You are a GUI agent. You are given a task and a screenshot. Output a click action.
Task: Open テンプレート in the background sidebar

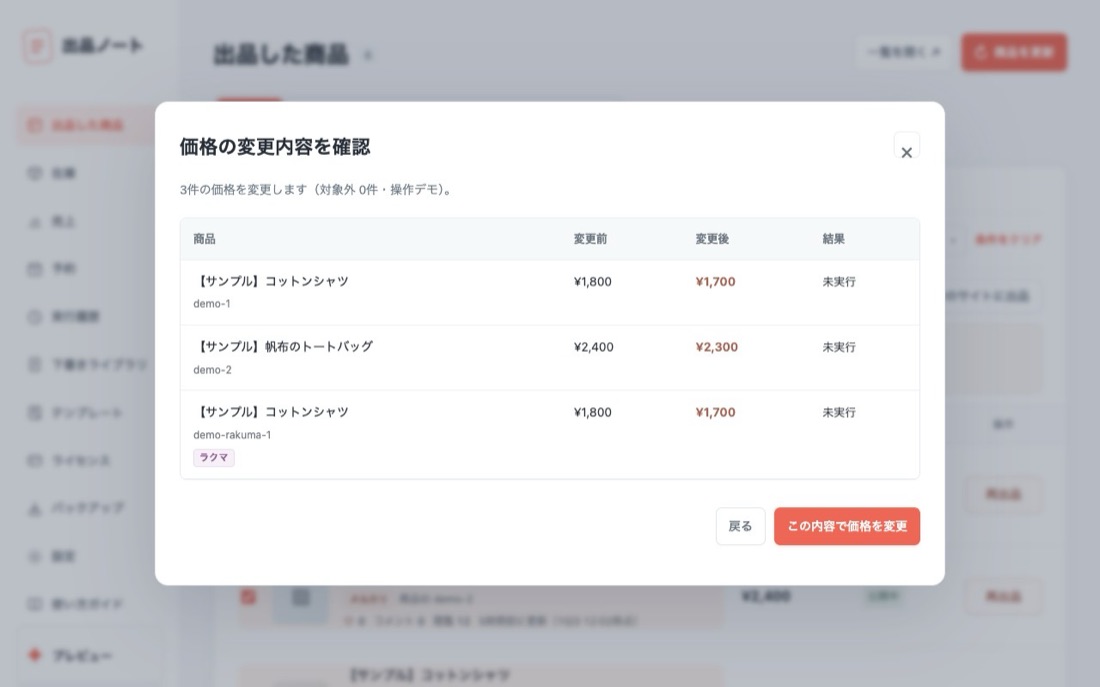87,413
